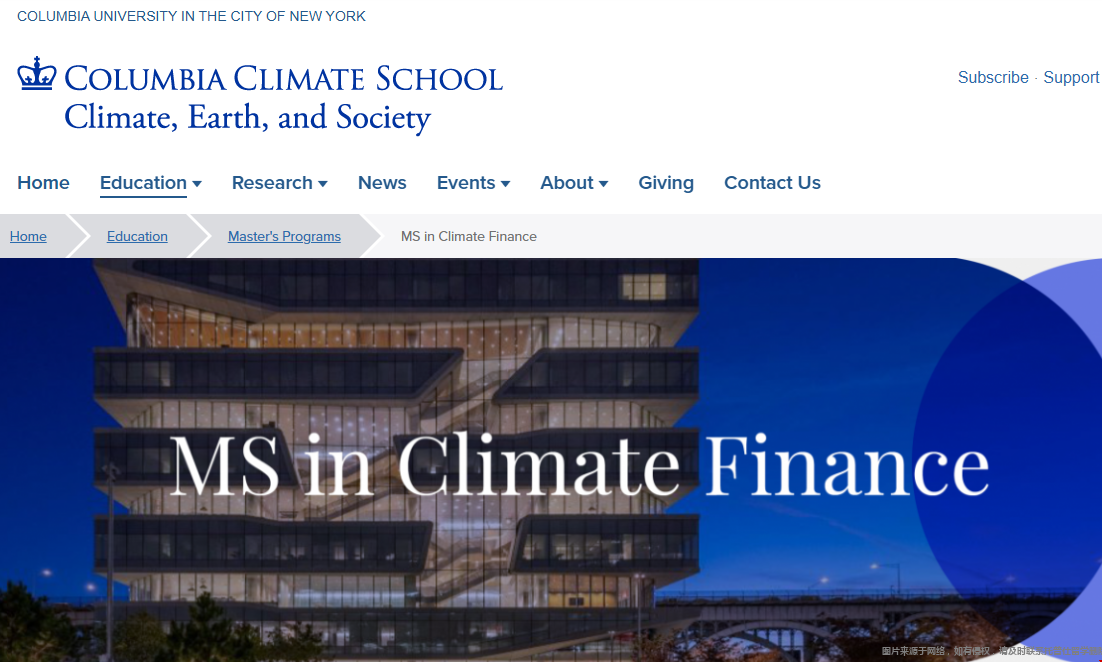Click the MS in Climate Finance banner heading
Viewport: 1102px width, 662px height.
(x=579, y=466)
